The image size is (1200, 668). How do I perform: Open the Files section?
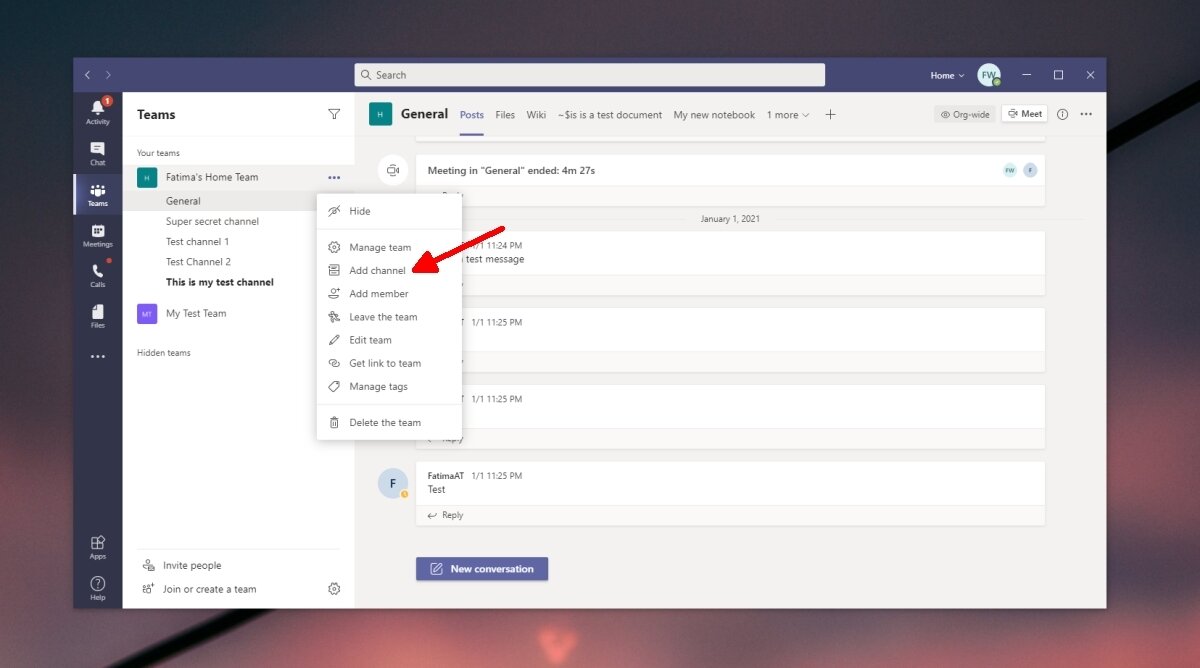coord(97,315)
